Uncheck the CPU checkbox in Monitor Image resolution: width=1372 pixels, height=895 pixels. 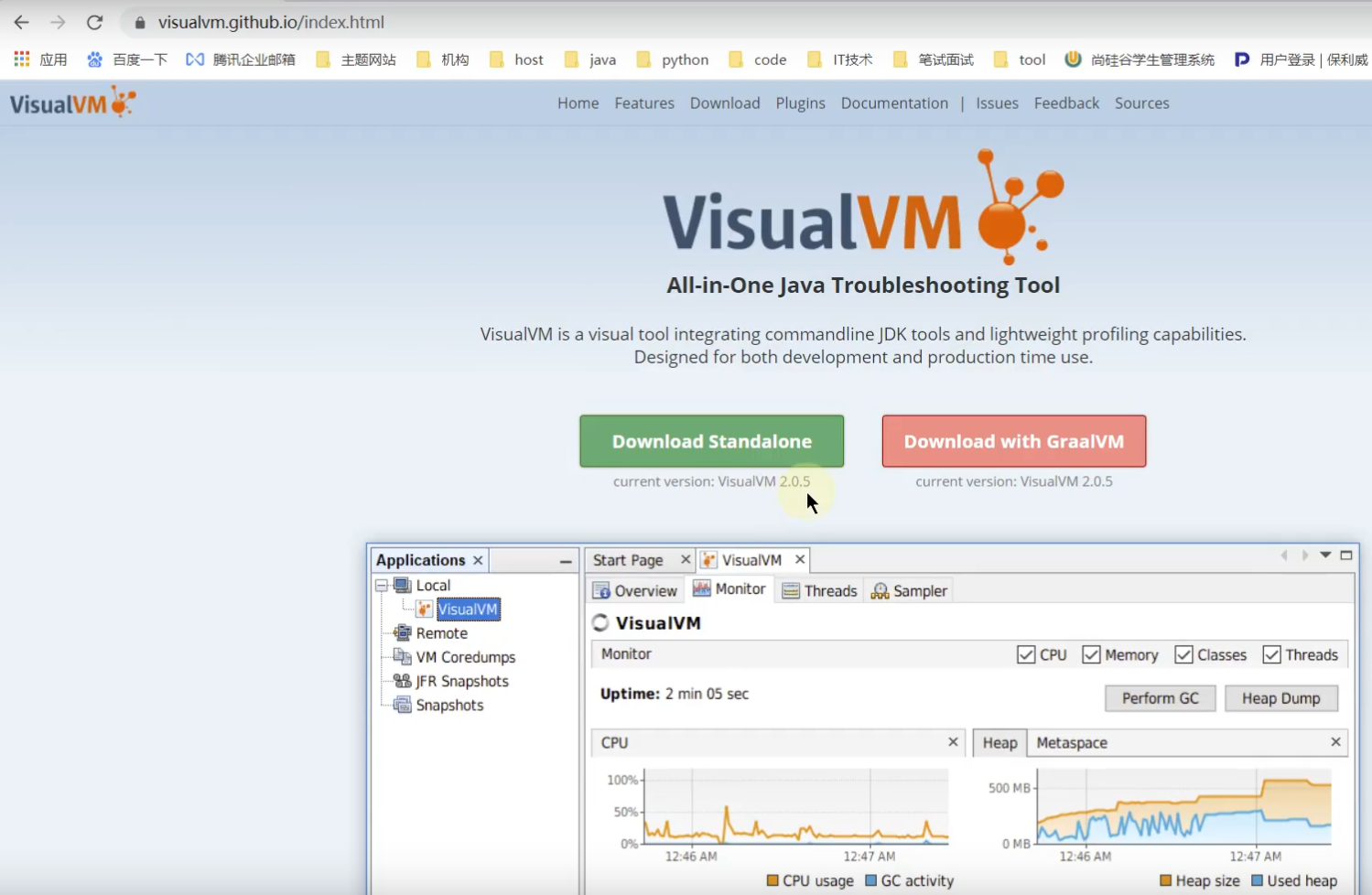[1026, 655]
